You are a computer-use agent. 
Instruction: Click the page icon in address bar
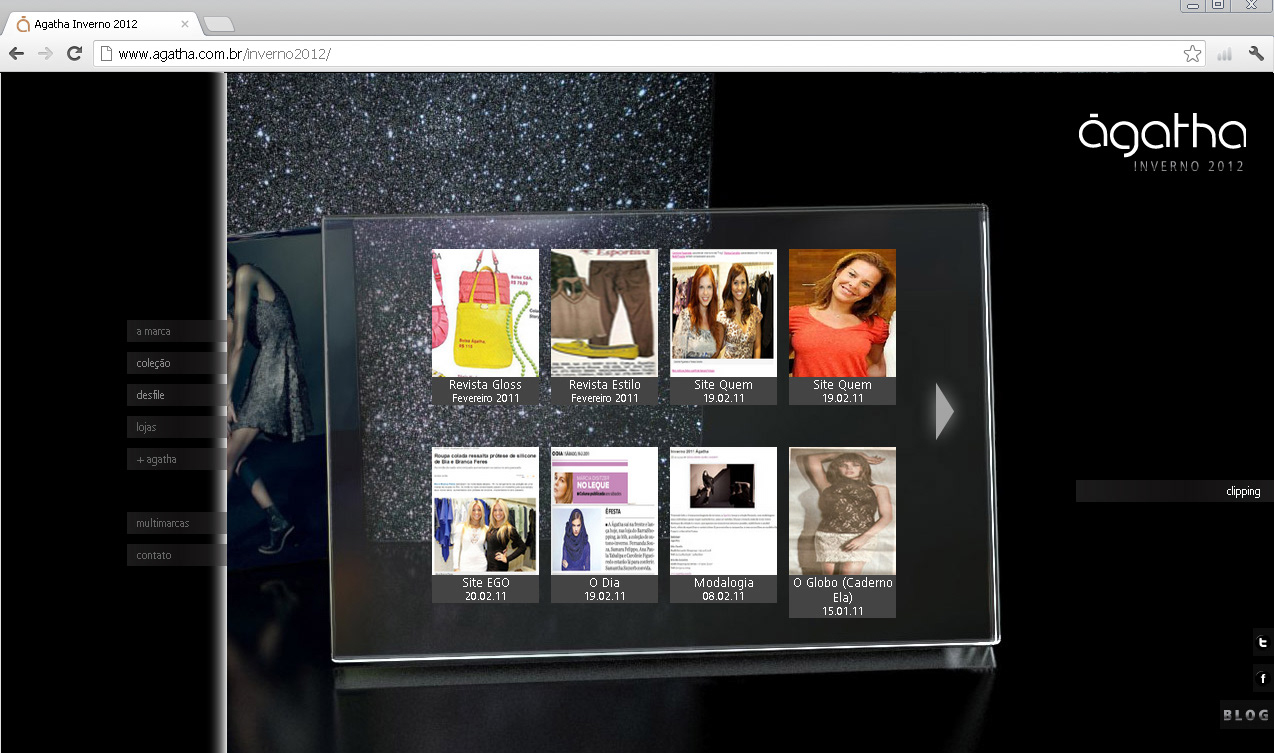click(106, 54)
